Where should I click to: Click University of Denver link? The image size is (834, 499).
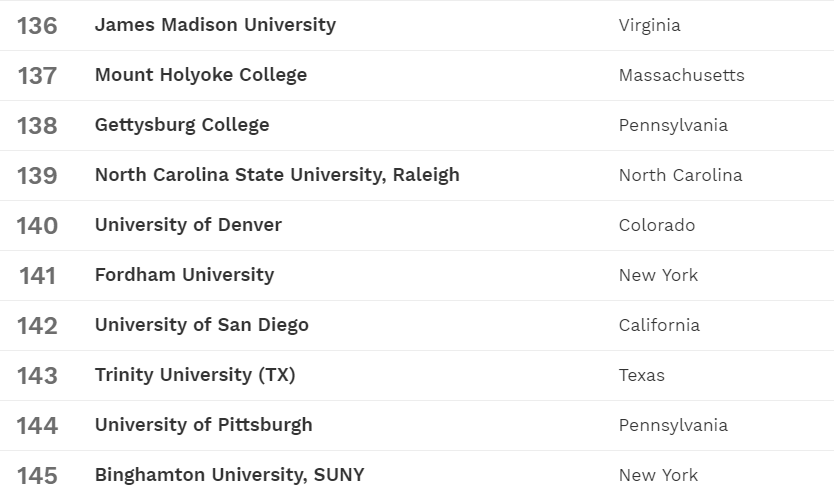(x=188, y=225)
